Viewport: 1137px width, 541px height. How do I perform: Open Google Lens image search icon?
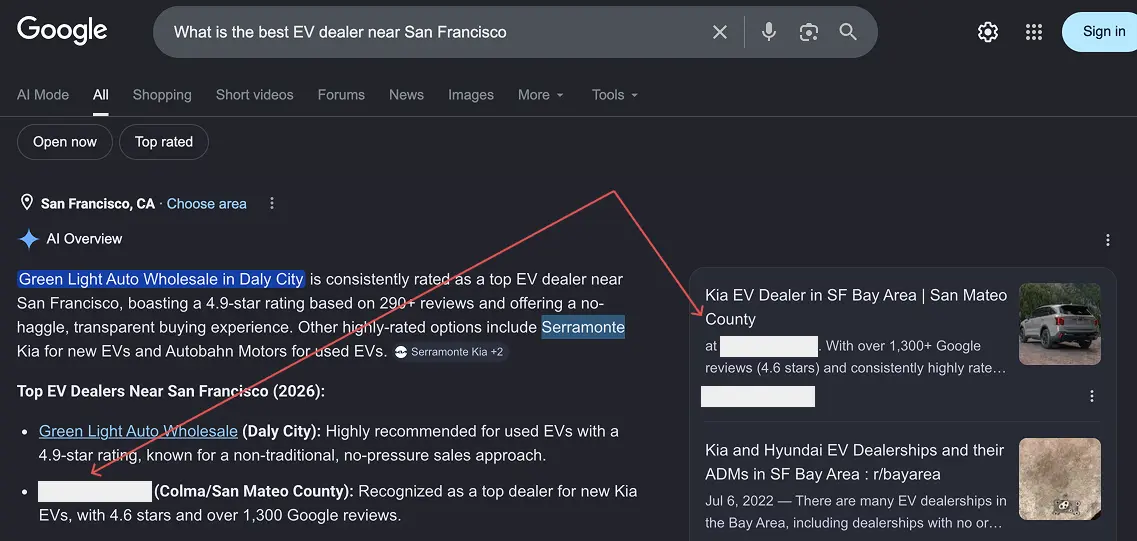(809, 32)
